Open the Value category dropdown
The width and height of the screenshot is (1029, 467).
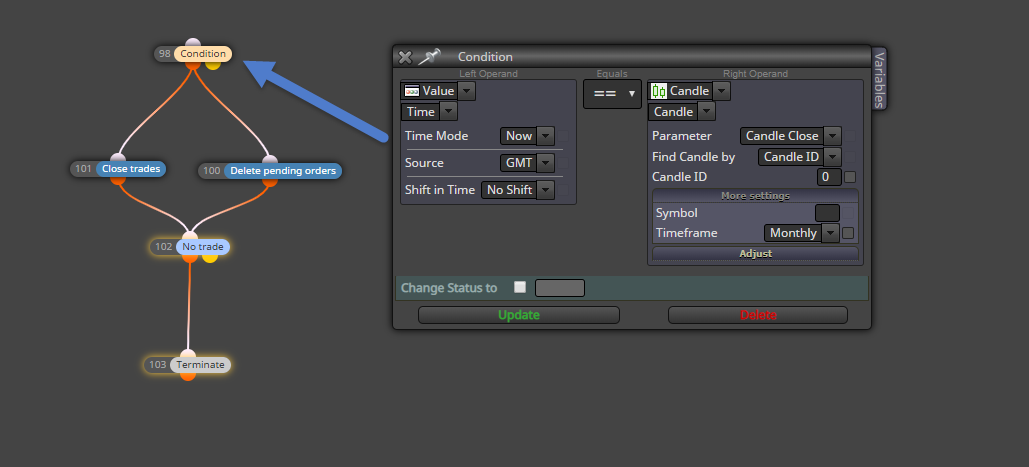tap(467, 91)
